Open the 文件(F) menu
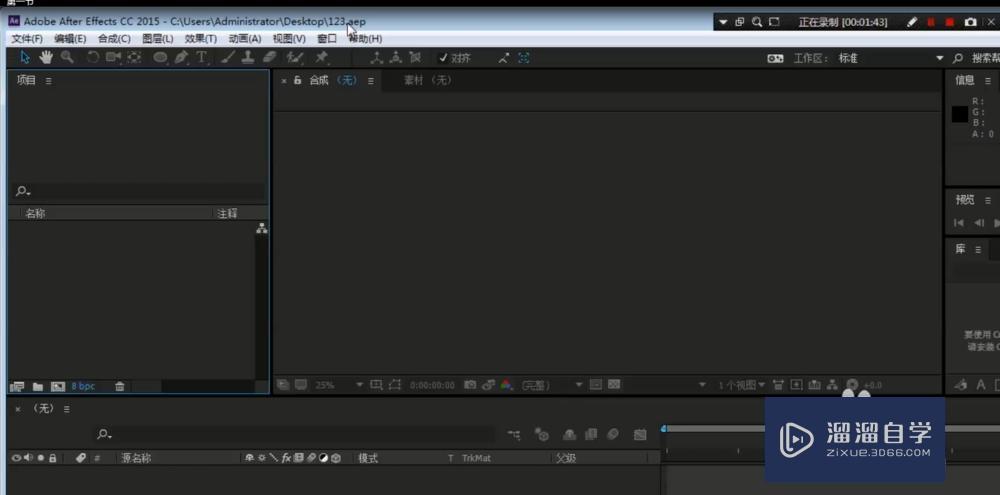1000x495 pixels. [27, 39]
